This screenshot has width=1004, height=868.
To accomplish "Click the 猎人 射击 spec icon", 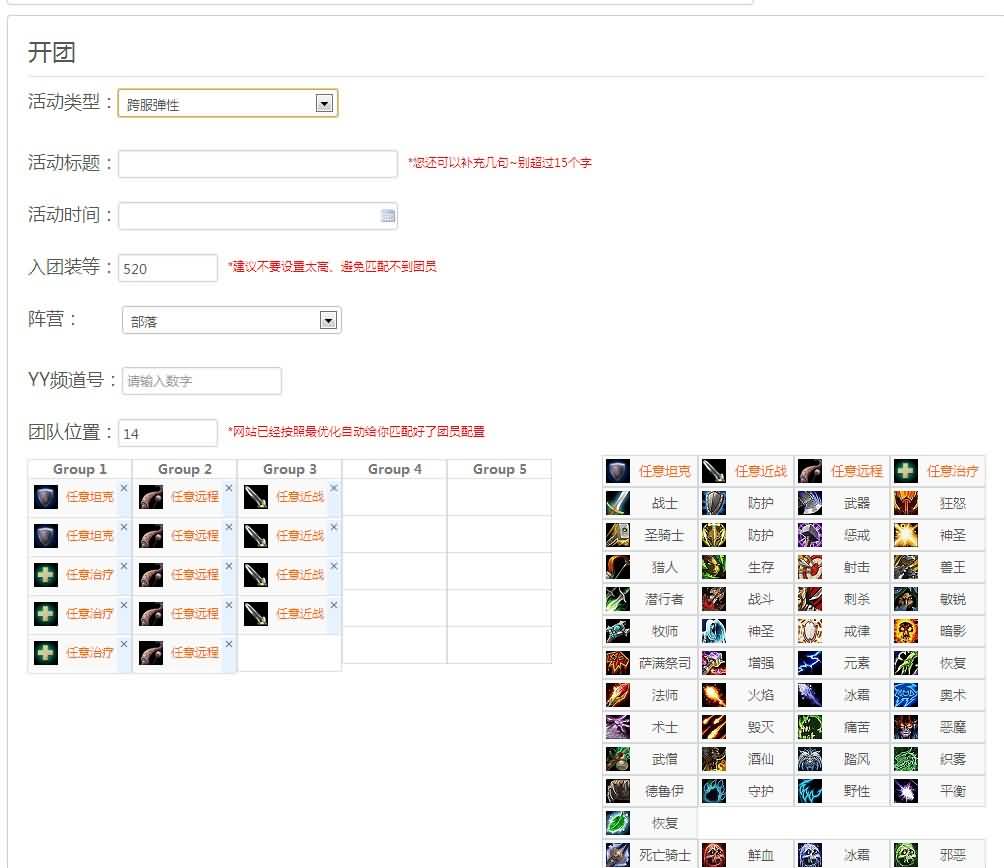I will [x=810, y=567].
